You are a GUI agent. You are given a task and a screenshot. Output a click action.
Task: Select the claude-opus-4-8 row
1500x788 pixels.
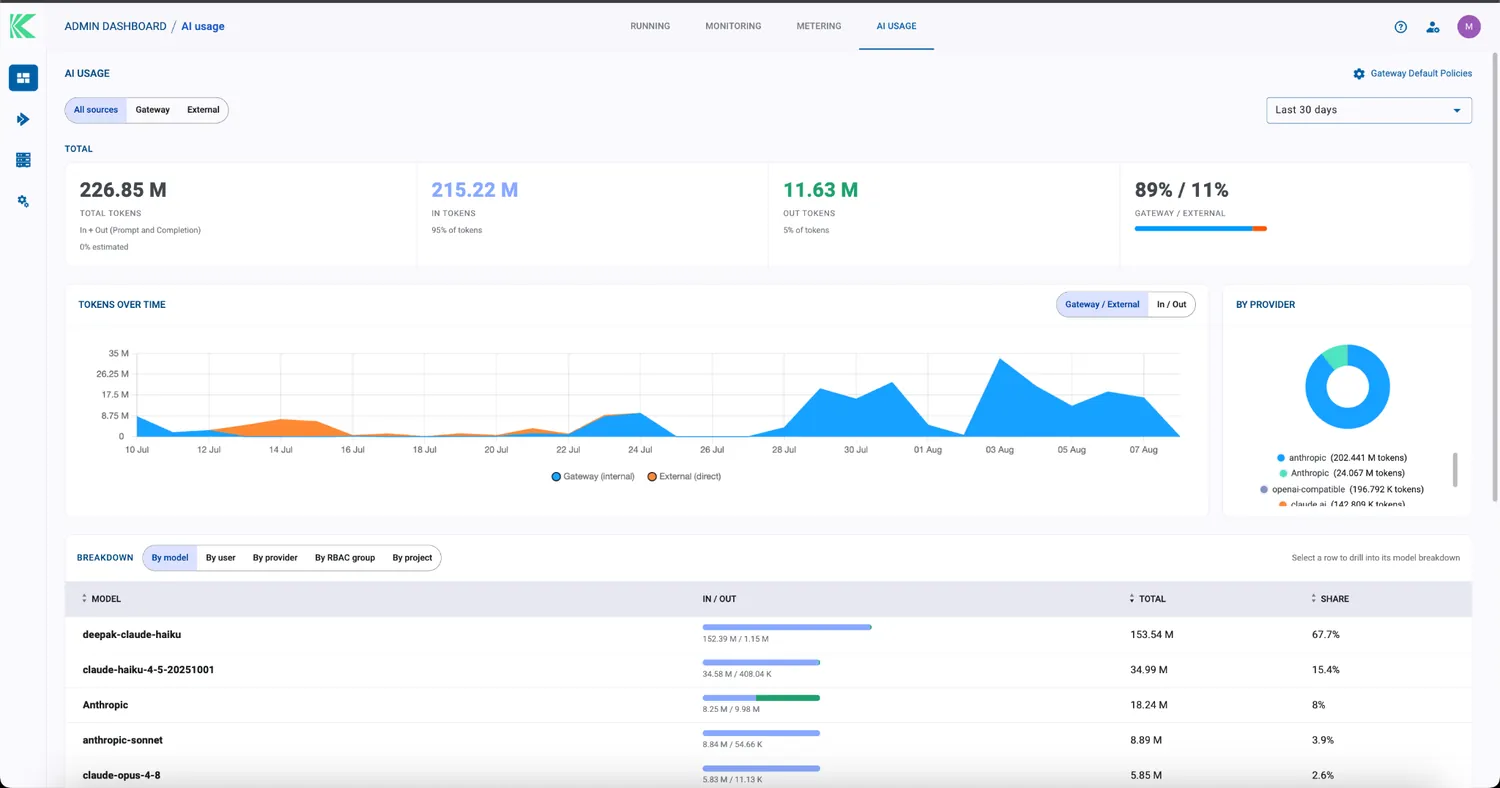click(x=768, y=774)
